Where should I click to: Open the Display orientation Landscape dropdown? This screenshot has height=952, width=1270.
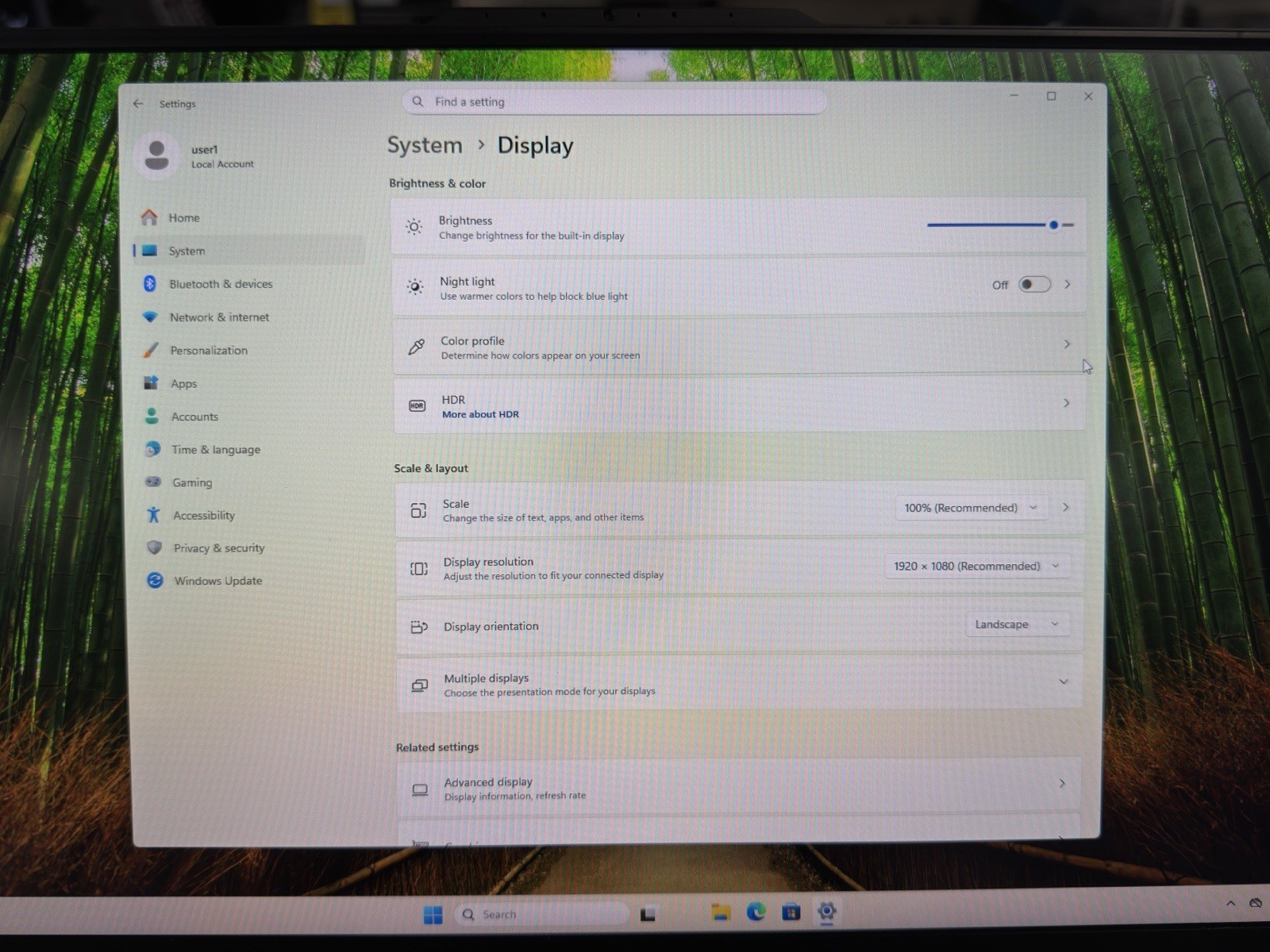click(x=1017, y=624)
